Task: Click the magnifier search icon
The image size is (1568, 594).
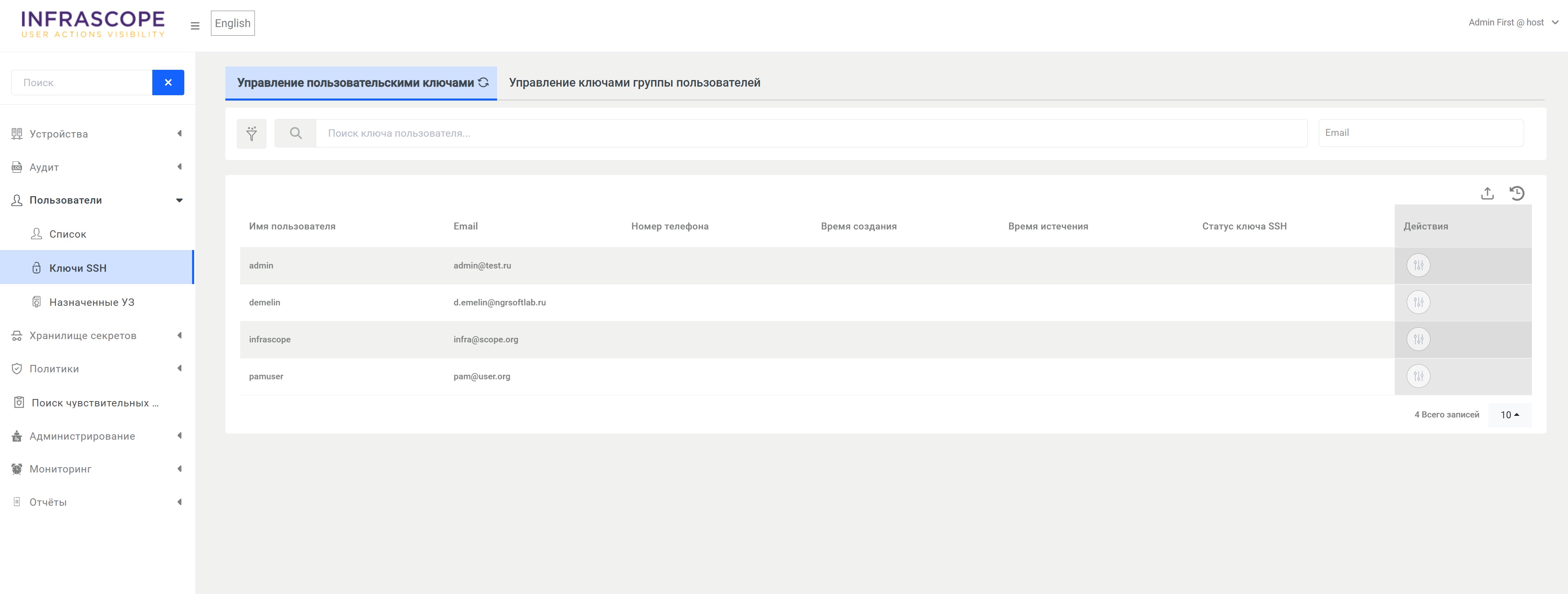Action: tap(295, 133)
